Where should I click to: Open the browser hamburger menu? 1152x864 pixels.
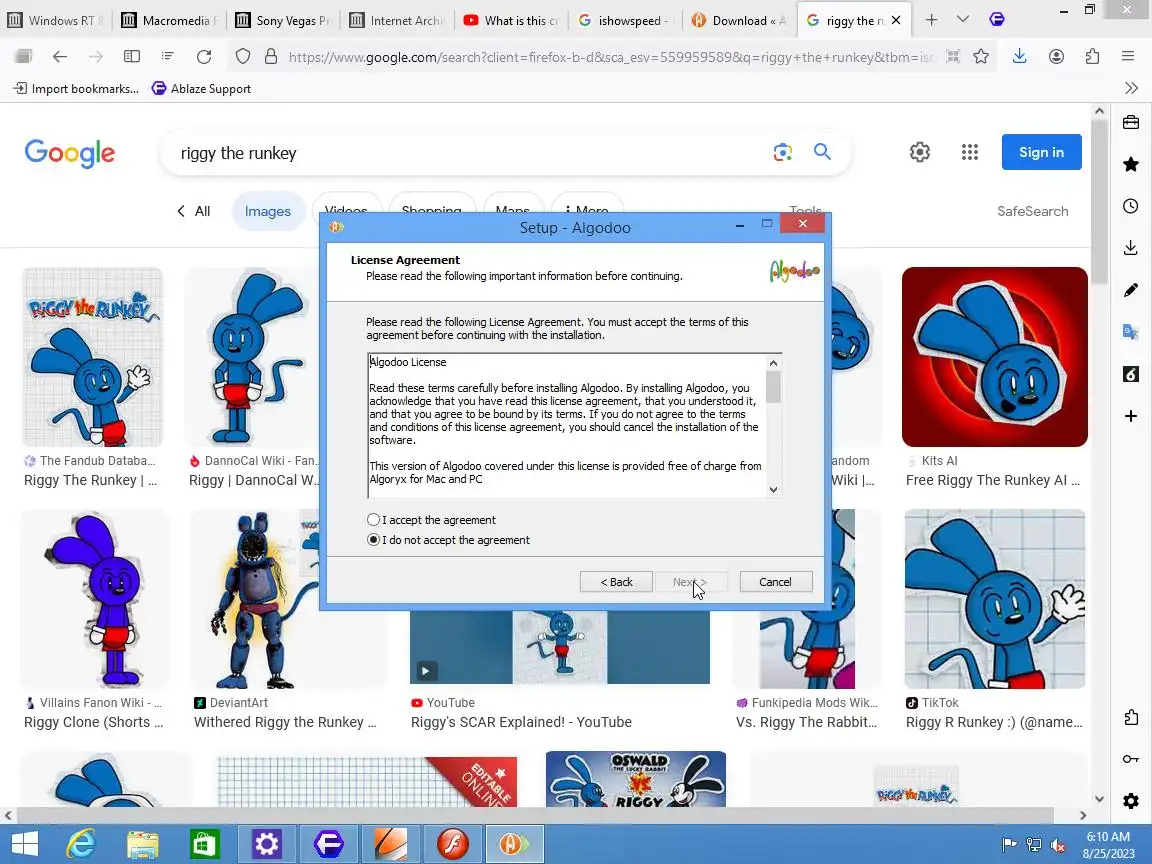pos(1128,57)
